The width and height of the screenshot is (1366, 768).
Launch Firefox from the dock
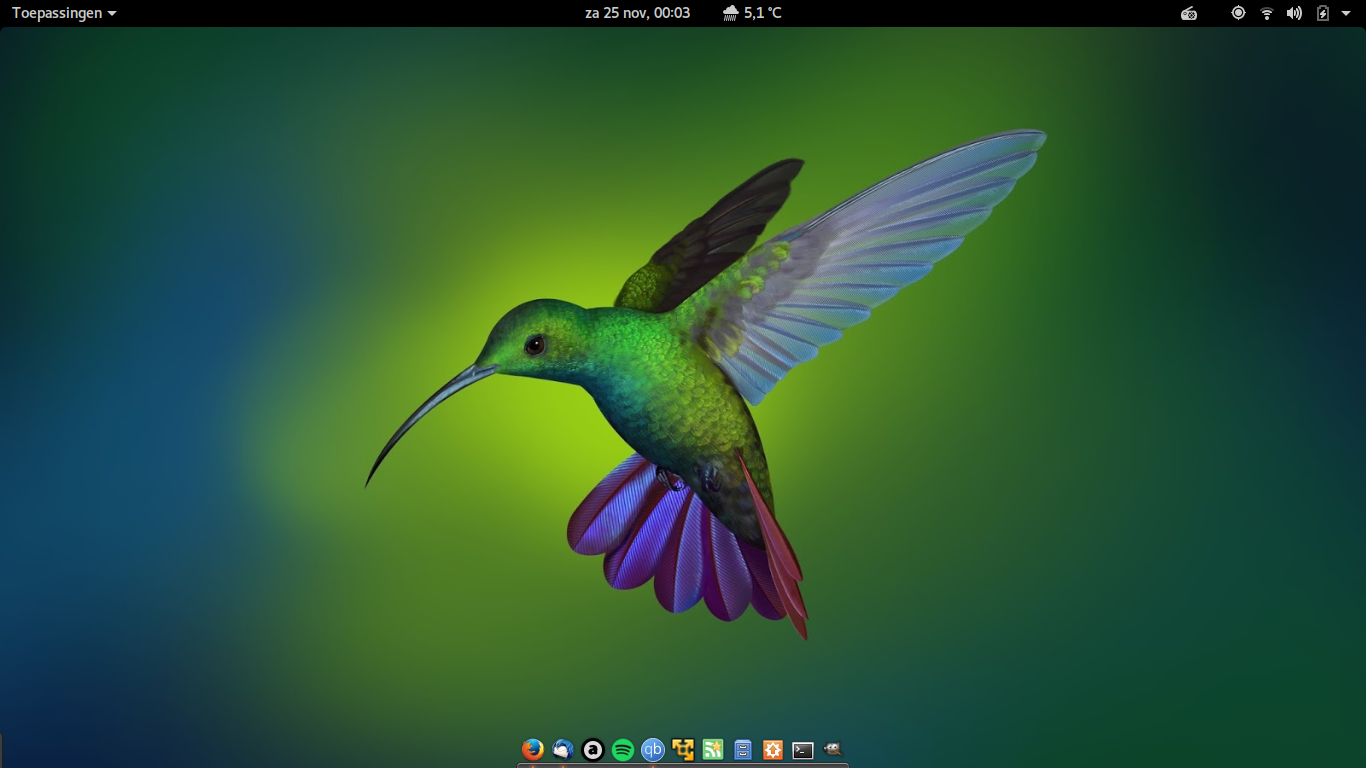(533, 749)
